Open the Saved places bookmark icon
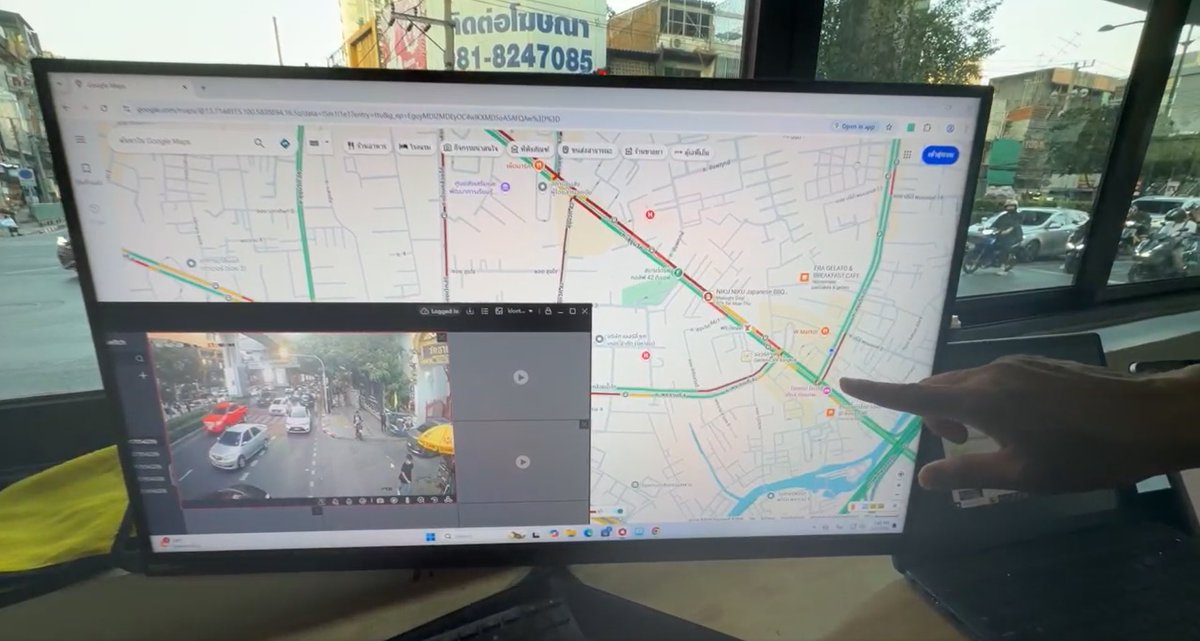The height and width of the screenshot is (641, 1200). (86, 168)
